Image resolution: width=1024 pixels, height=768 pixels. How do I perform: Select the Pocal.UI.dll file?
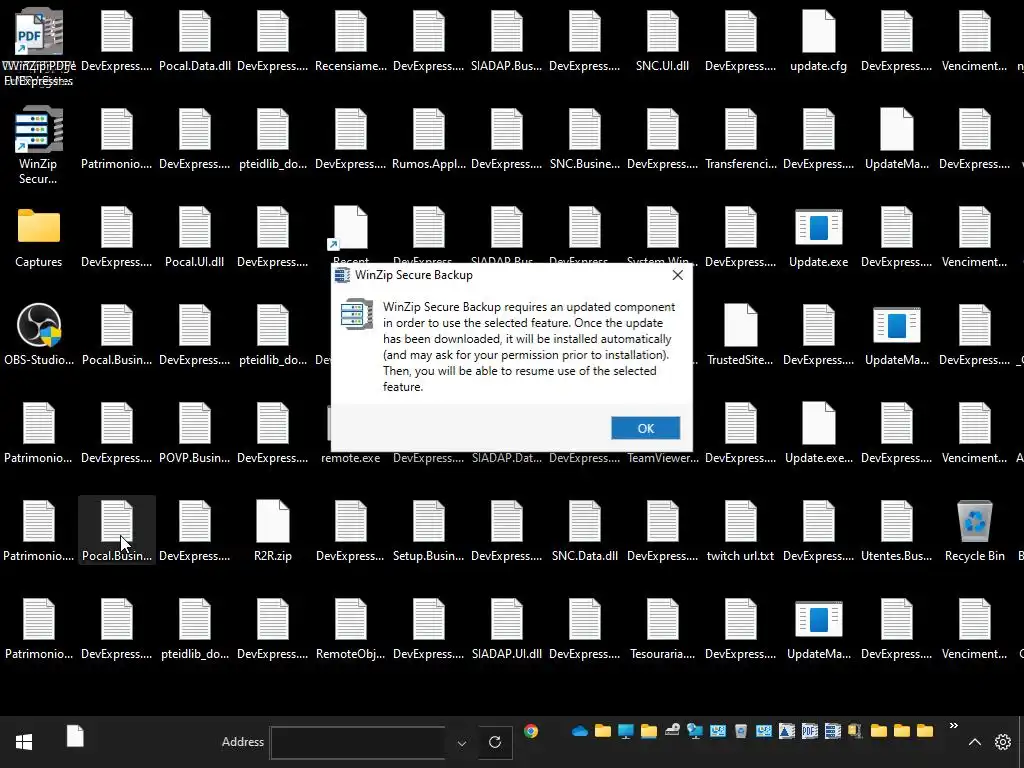(195, 237)
